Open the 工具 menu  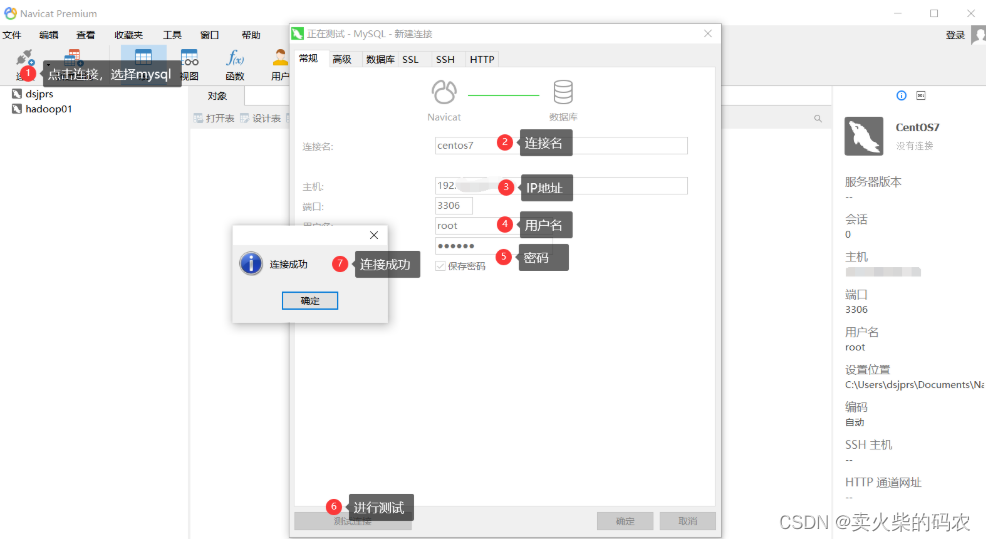click(x=172, y=35)
